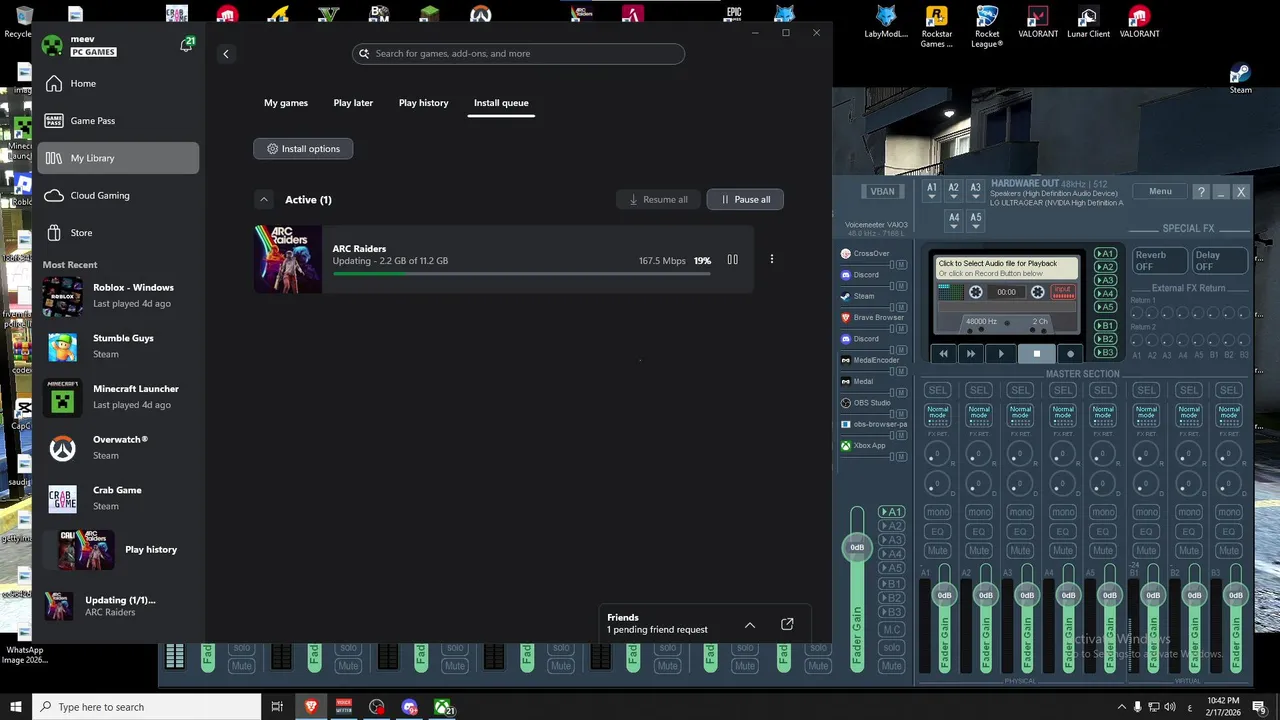Switch to My games tab

[x=286, y=103]
